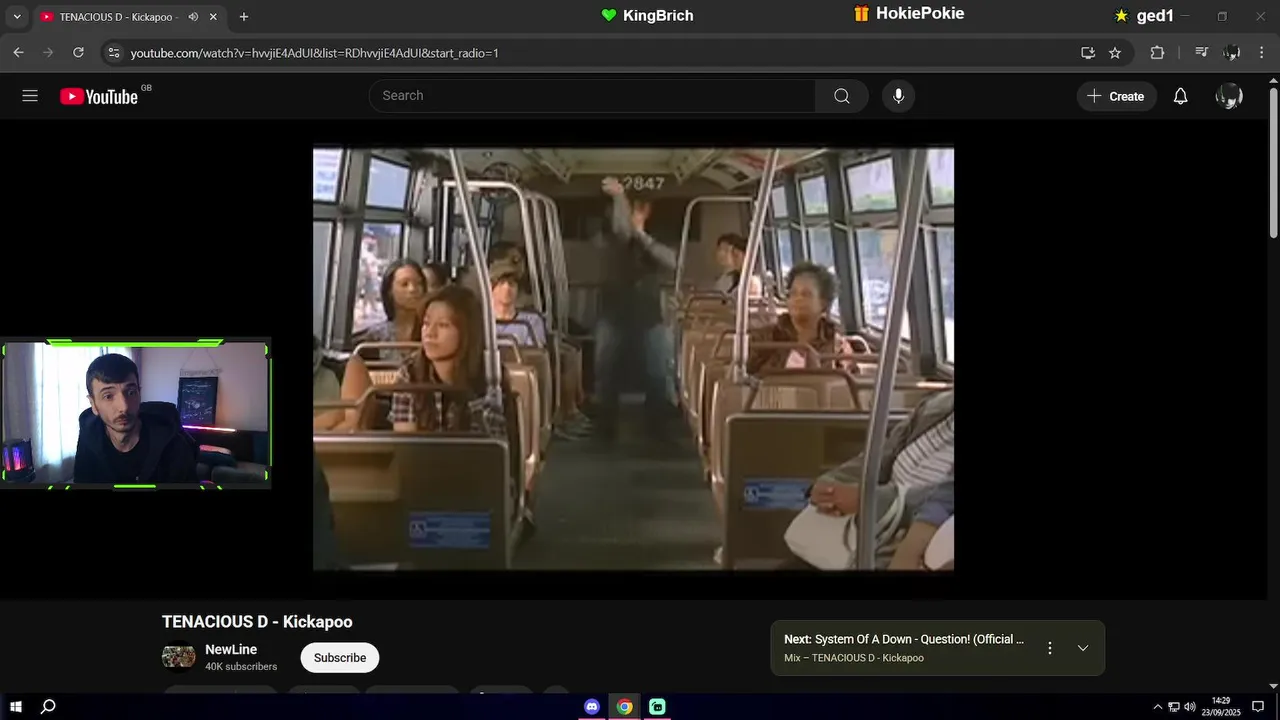Click the URL in the address bar
Screen dimensions: 1280x720
pyautogui.click(x=314, y=53)
